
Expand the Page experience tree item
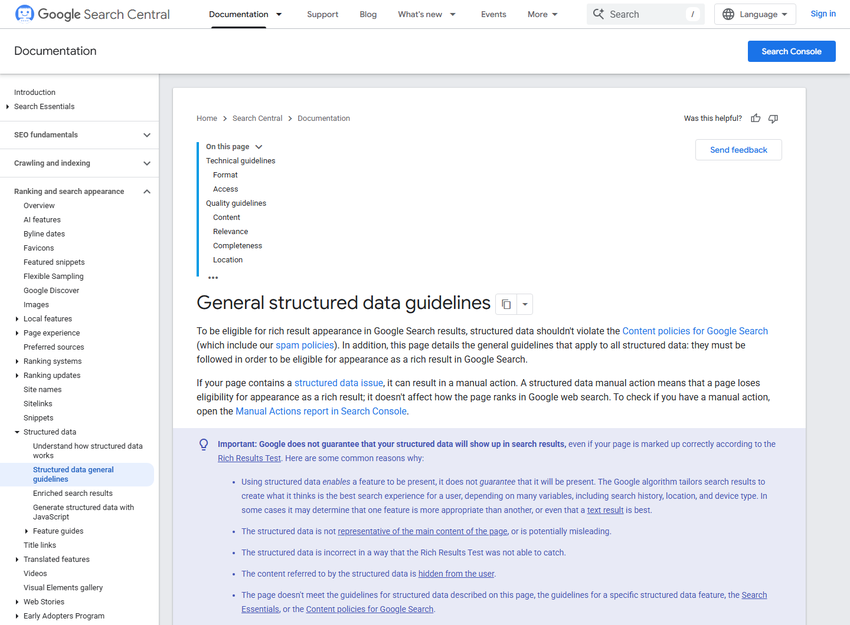tap(17, 333)
